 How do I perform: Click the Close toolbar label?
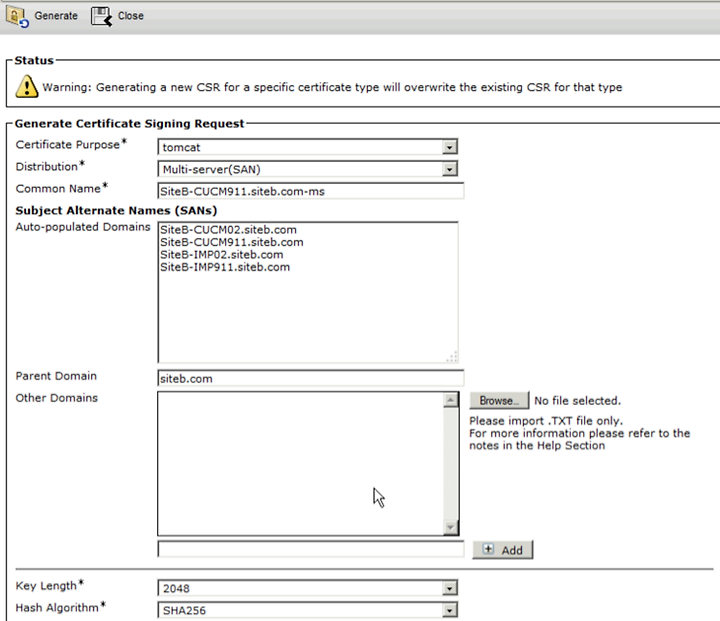coord(130,16)
